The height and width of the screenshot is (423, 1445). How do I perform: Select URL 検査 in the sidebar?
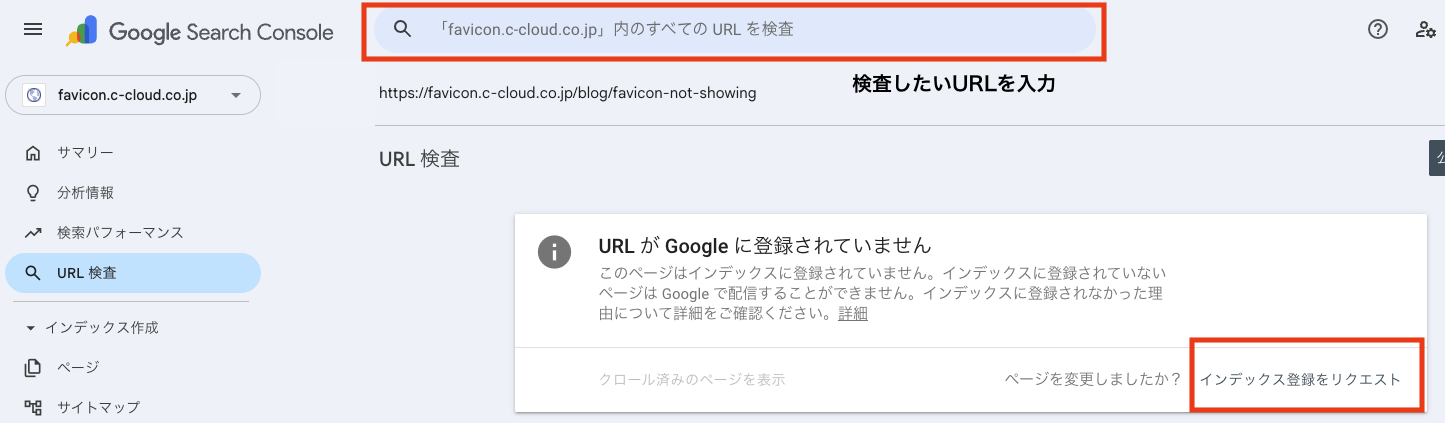point(87,273)
